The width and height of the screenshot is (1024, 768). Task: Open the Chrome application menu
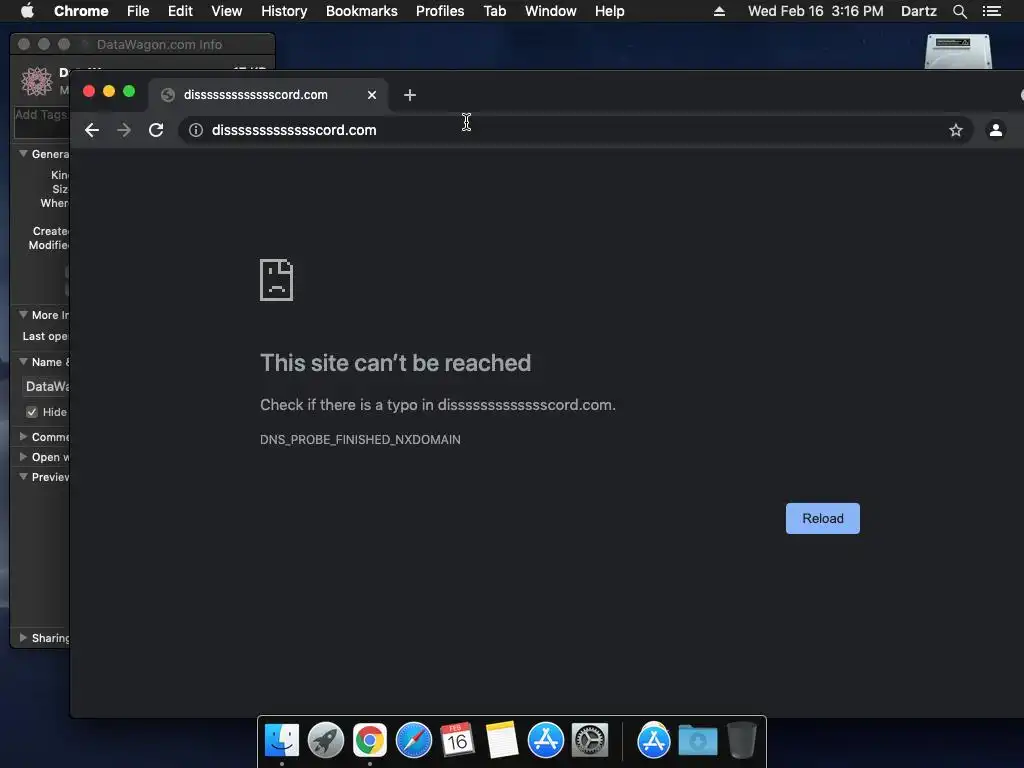[x=81, y=11]
